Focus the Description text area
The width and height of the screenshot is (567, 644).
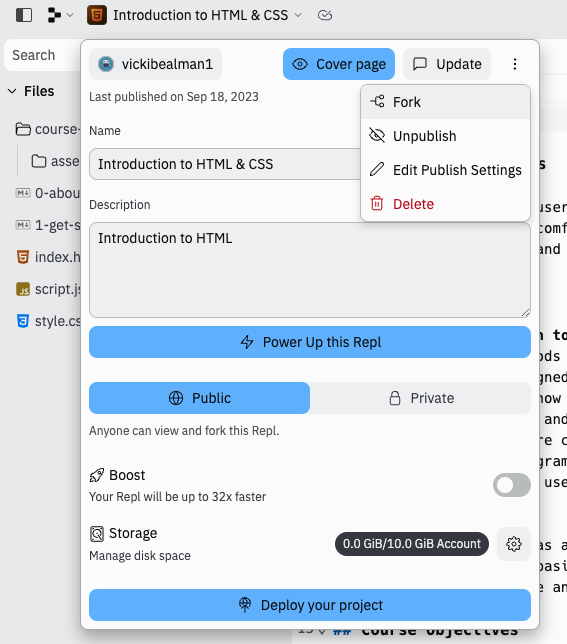click(310, 270)
